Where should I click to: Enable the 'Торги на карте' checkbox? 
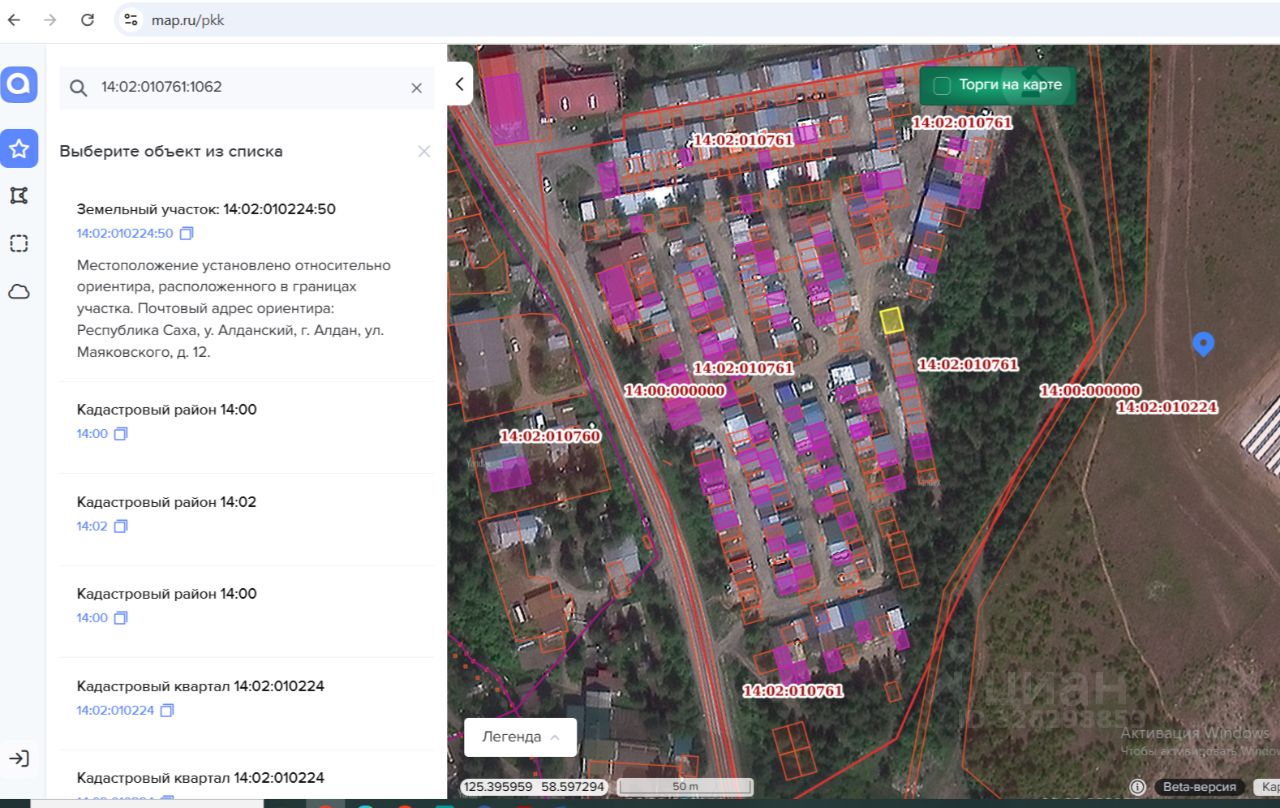pyautogui.click(x=941, y=86)
